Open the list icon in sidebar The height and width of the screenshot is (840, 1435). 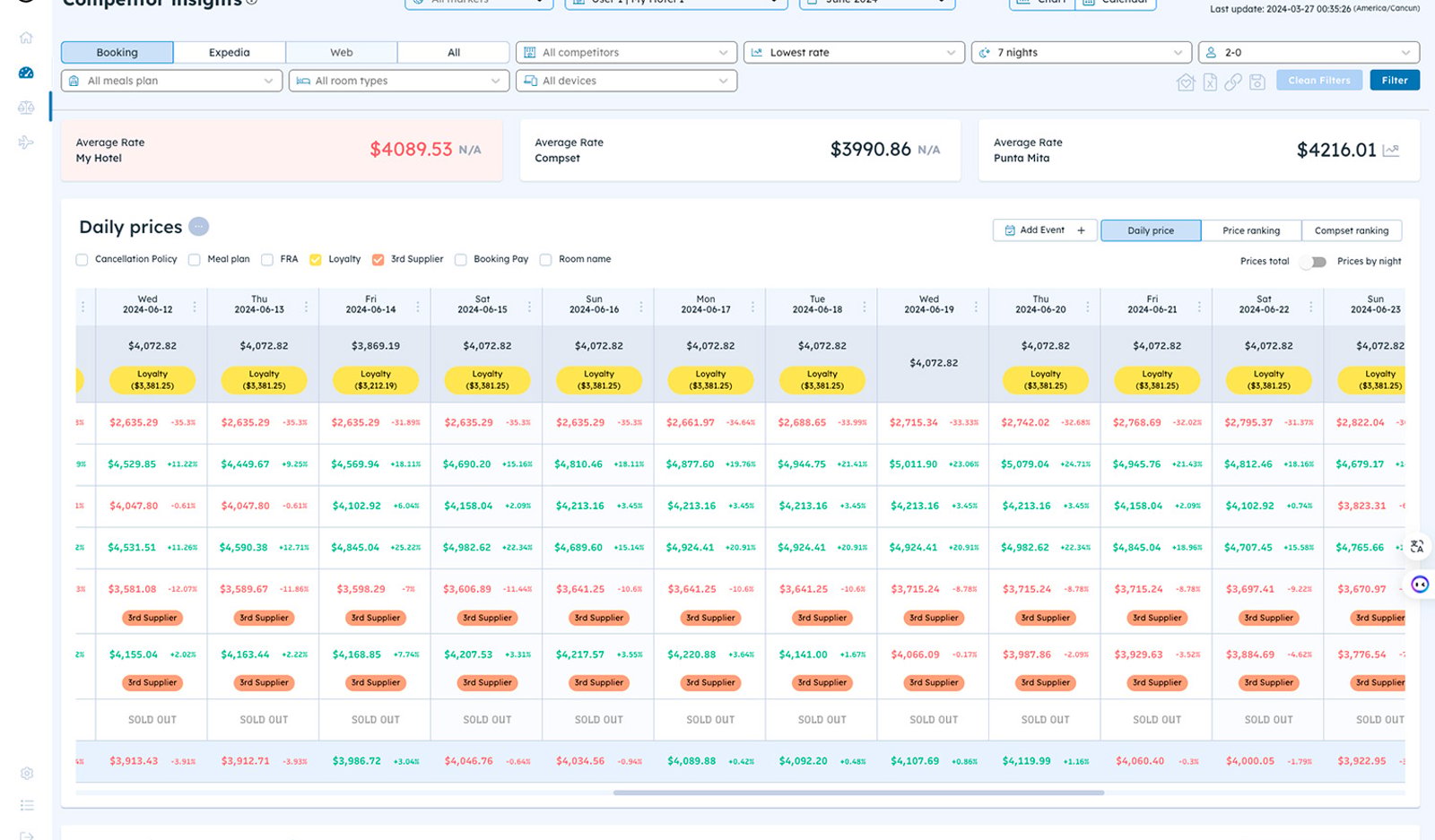click(x=27, y=805)
